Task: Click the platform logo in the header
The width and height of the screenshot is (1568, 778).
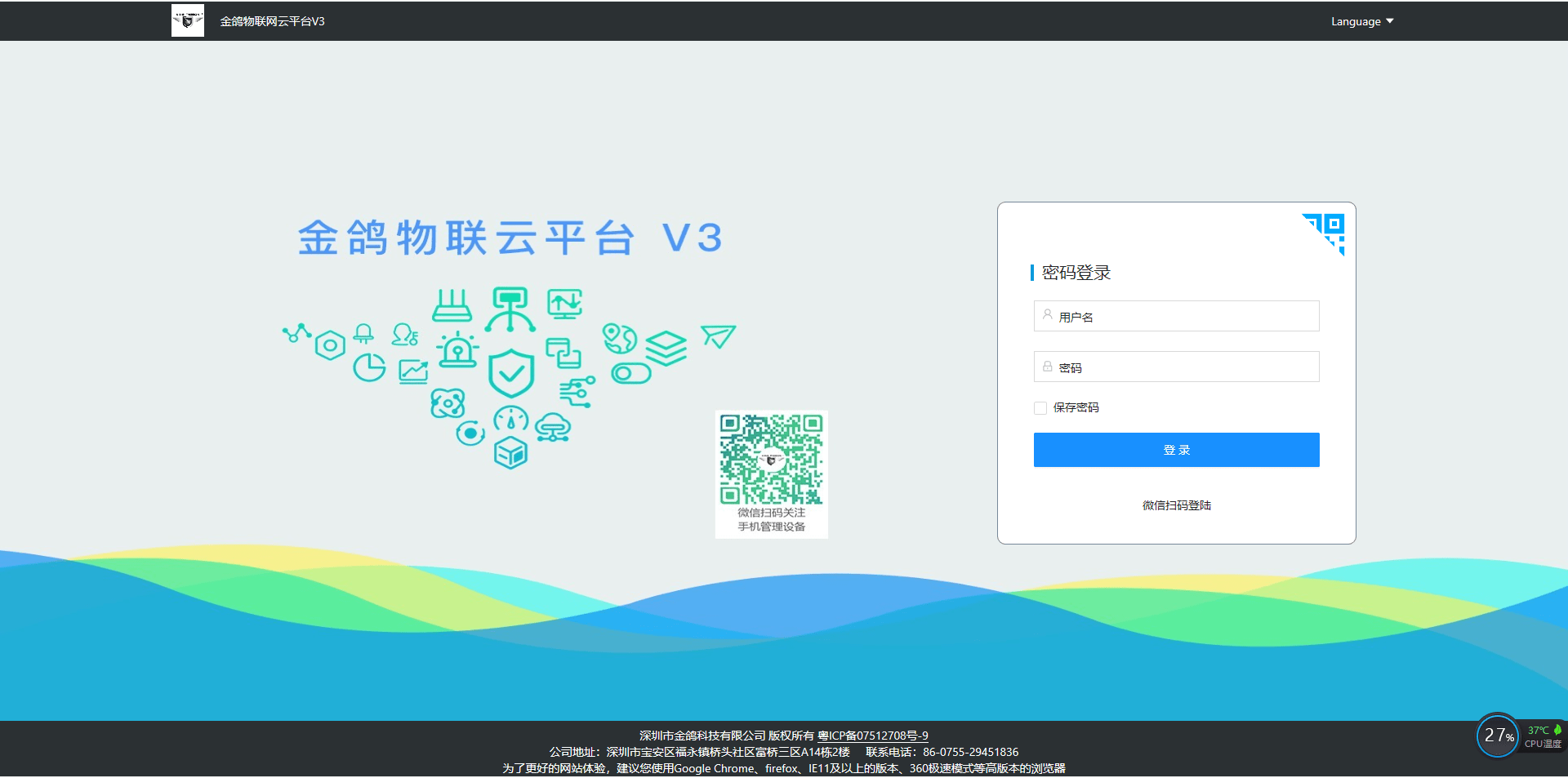Action: coord(188,20)
